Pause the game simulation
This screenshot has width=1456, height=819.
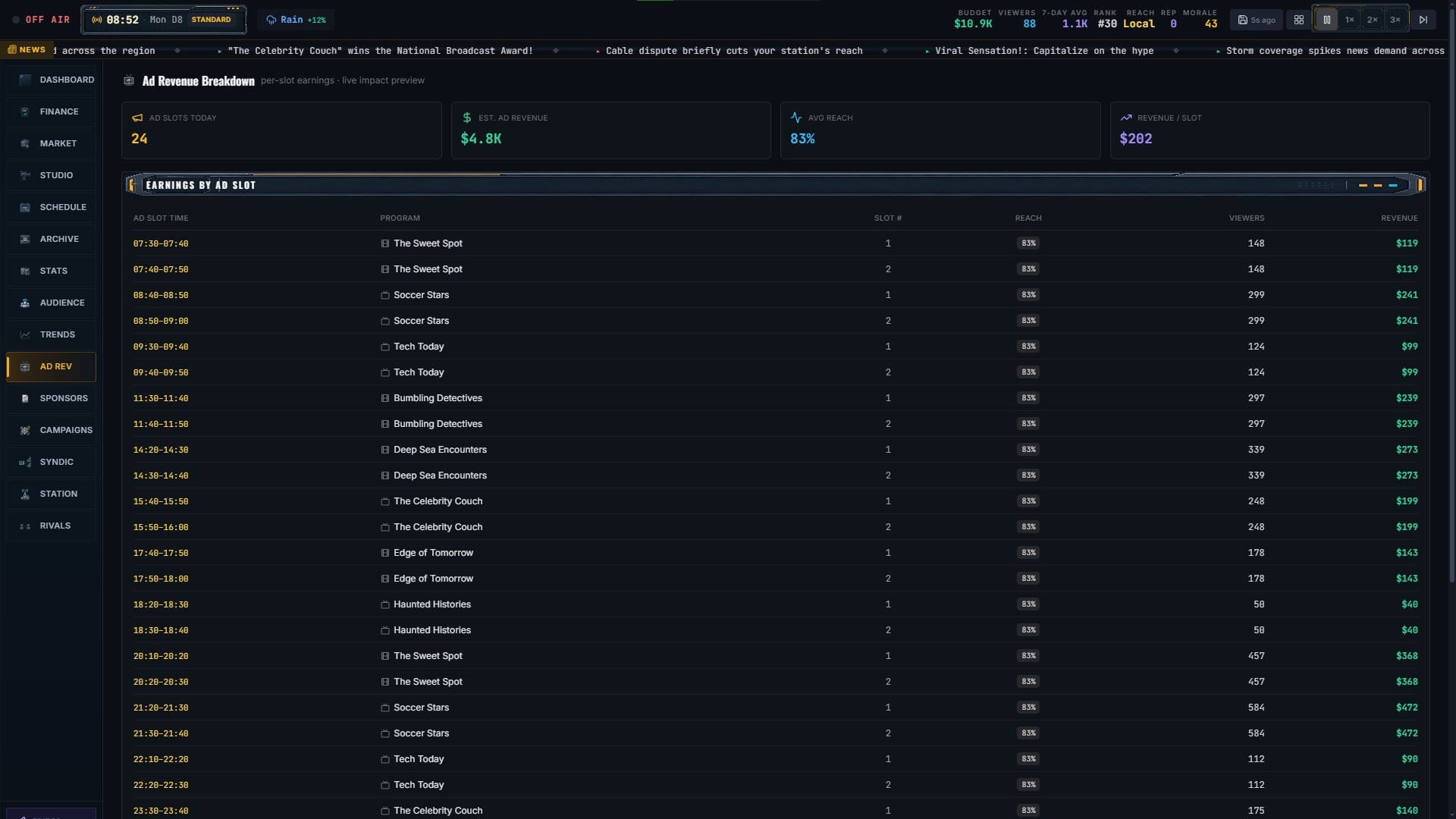click(x=1326, y=20)
